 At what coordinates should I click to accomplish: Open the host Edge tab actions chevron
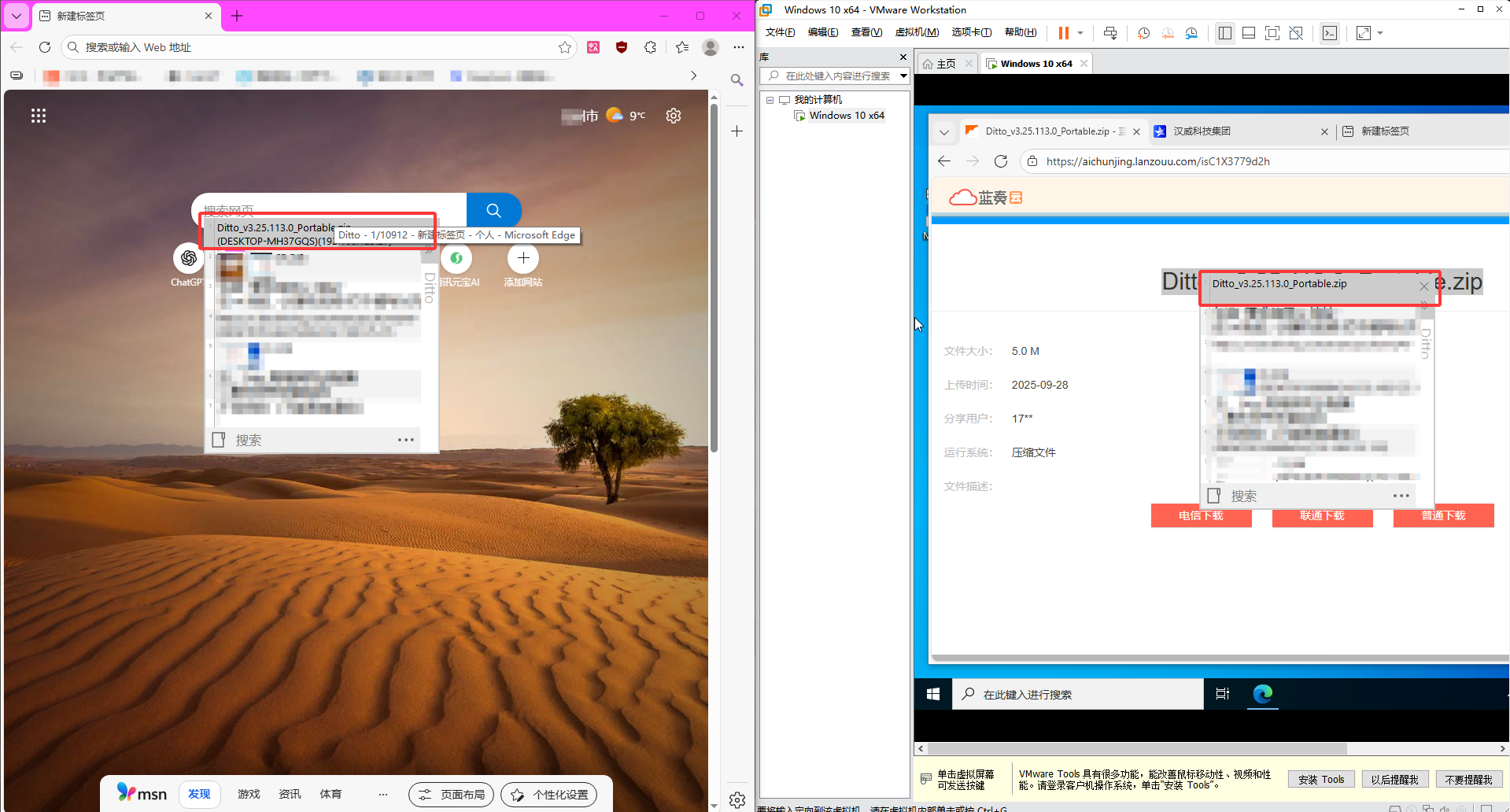[16, 16]
